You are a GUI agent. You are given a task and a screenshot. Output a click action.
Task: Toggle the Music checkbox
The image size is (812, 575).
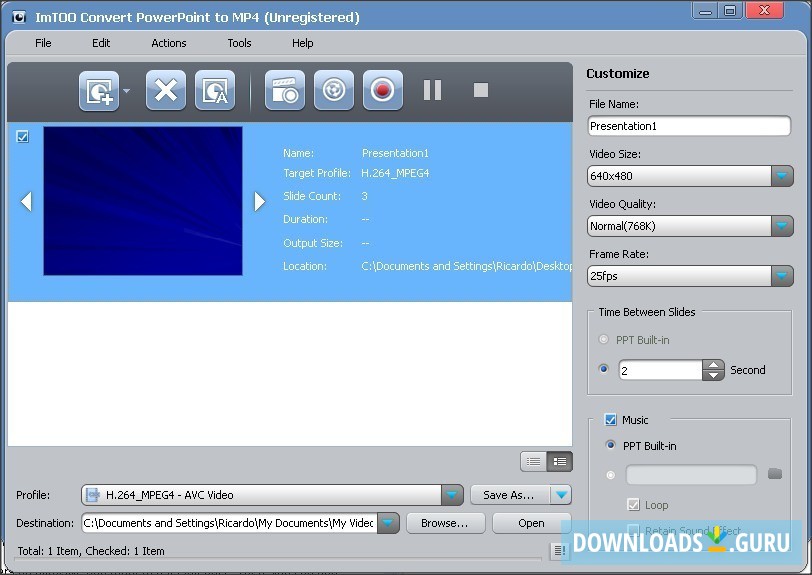coord(611,420)
